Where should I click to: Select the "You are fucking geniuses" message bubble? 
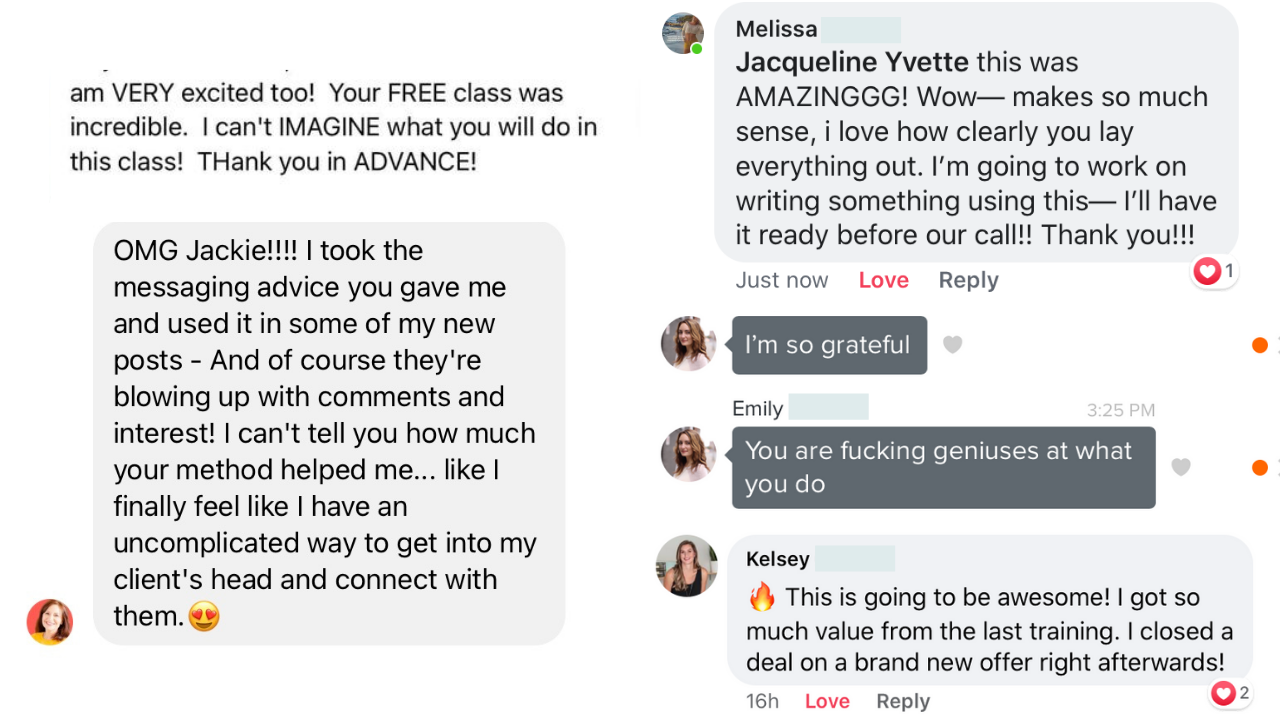(943, 467)
